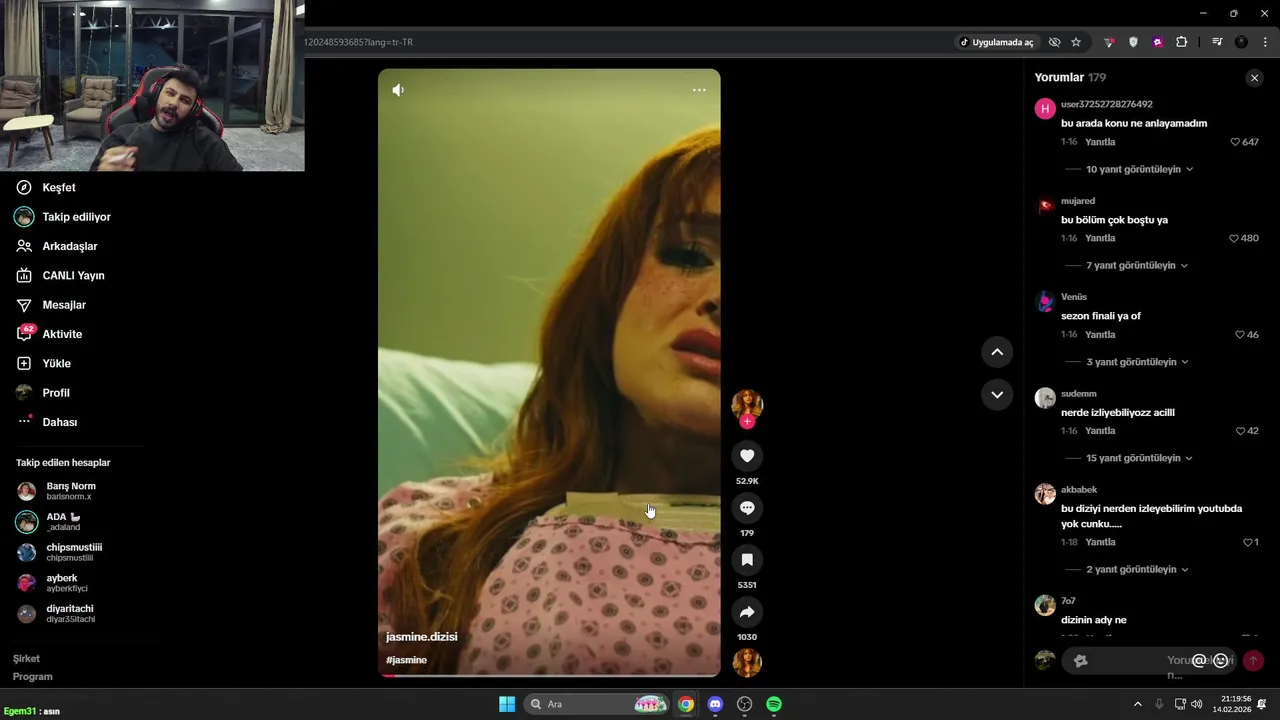Image resolution: width=1280 pixels, height=720 pixels.
Task: Open Chrome's three-dot menu
Action: tap(1265, 42)
